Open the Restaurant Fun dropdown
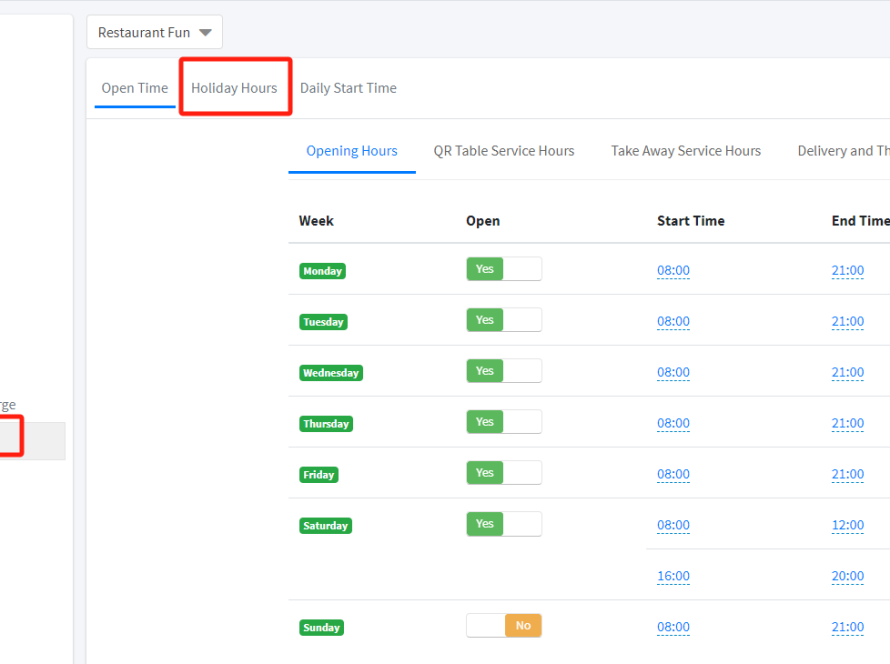 pyautogui.click(x=155, y=32)
